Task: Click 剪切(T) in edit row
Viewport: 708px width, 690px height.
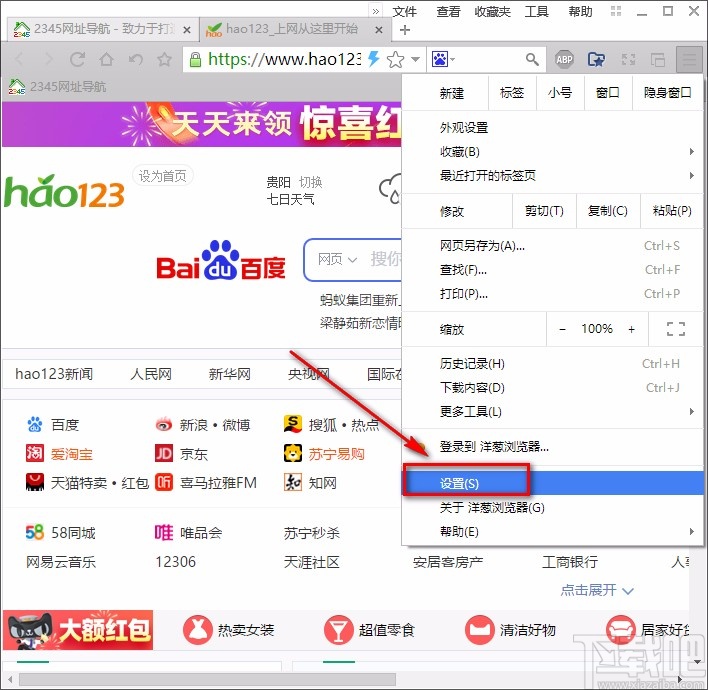Action: click(x=544, y=211)
